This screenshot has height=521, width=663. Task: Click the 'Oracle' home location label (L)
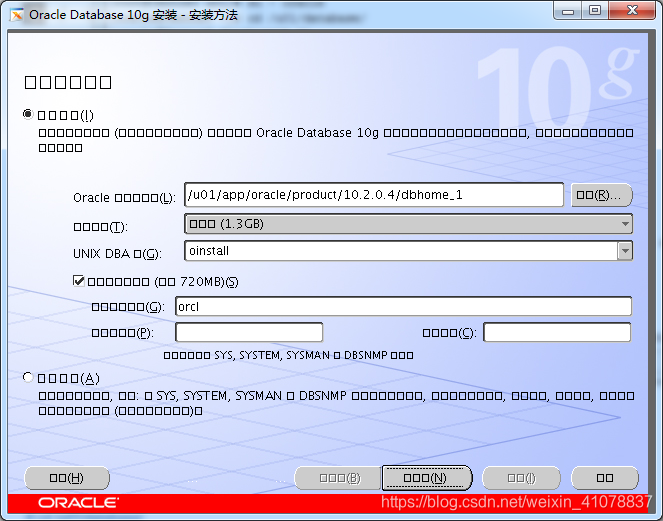point(124,197)
